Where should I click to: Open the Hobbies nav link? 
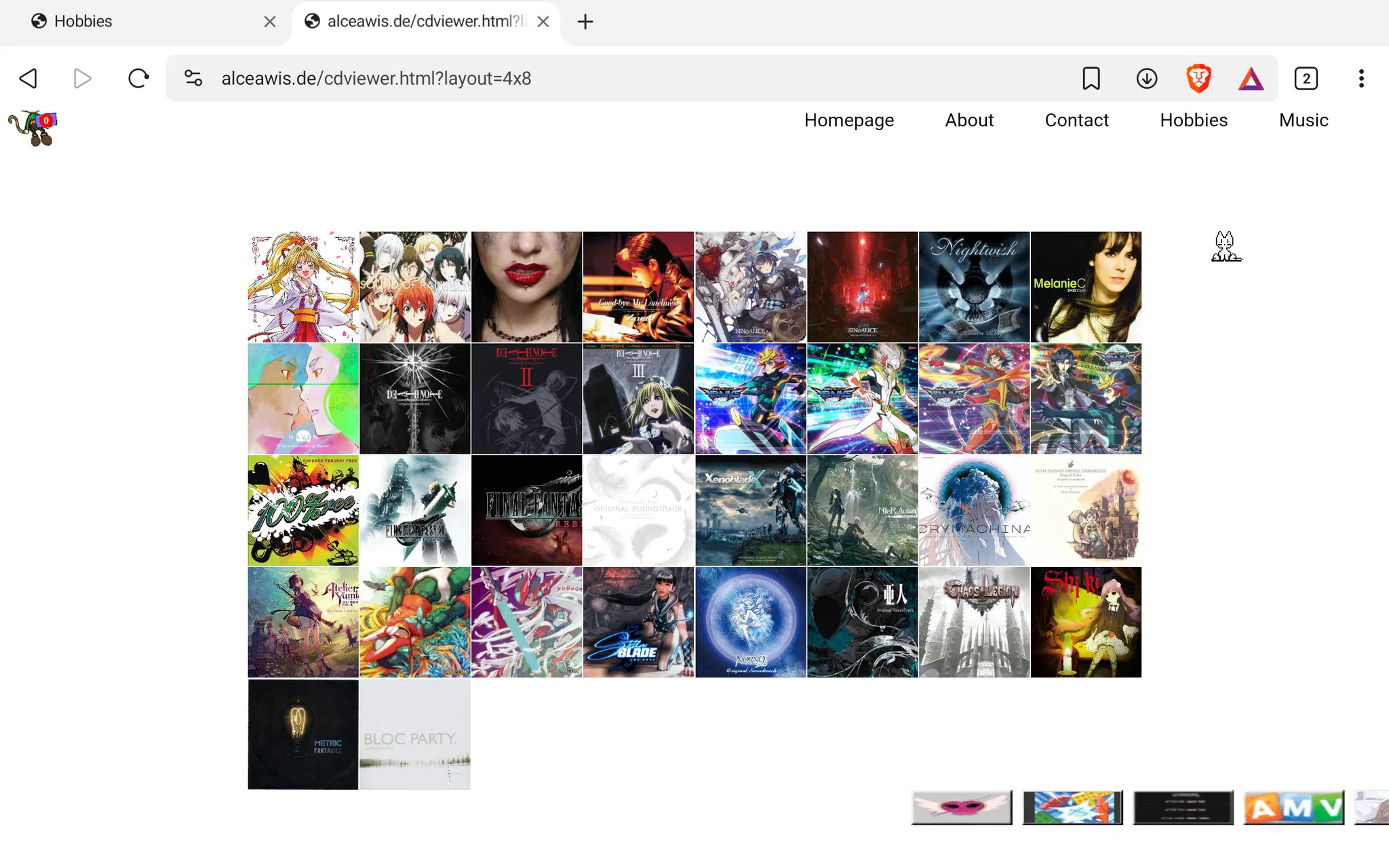pos(1194,120)
